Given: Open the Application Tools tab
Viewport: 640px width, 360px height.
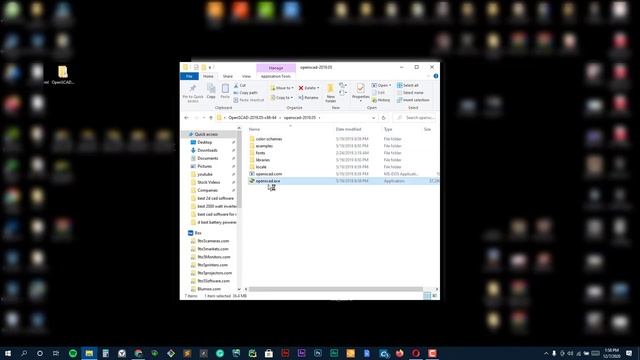Looking at the screenshot, I should tap(276, 76).
